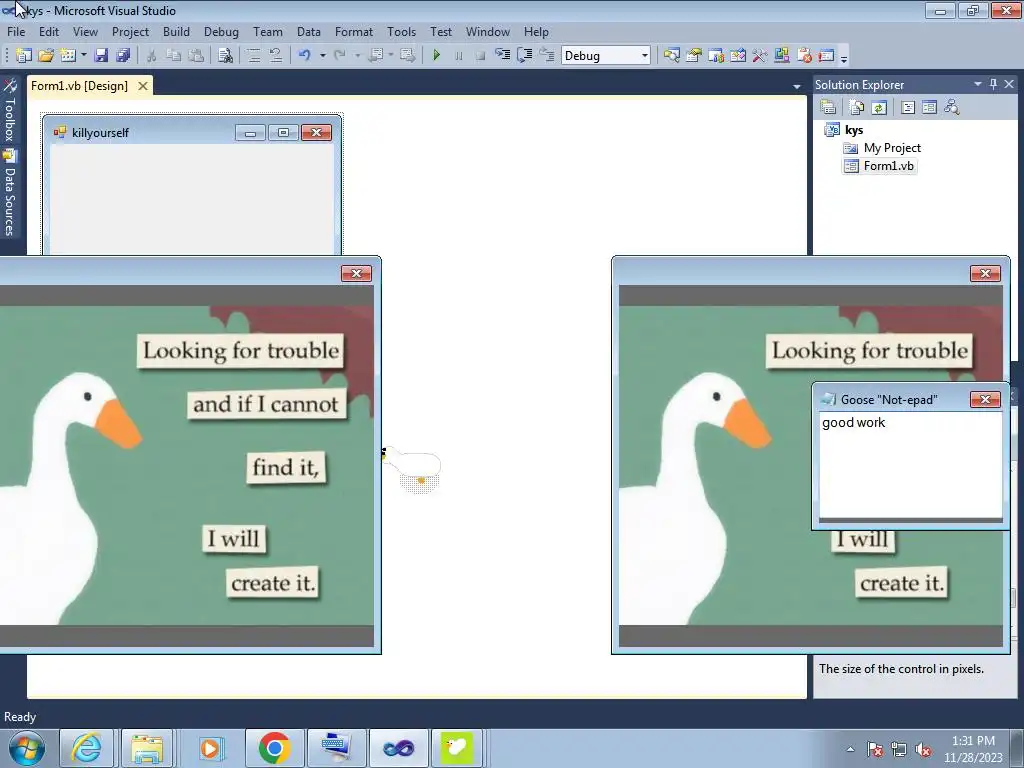Click the Properties Window toolbar icon
The image size is (1024, 768).
point(694,56)
